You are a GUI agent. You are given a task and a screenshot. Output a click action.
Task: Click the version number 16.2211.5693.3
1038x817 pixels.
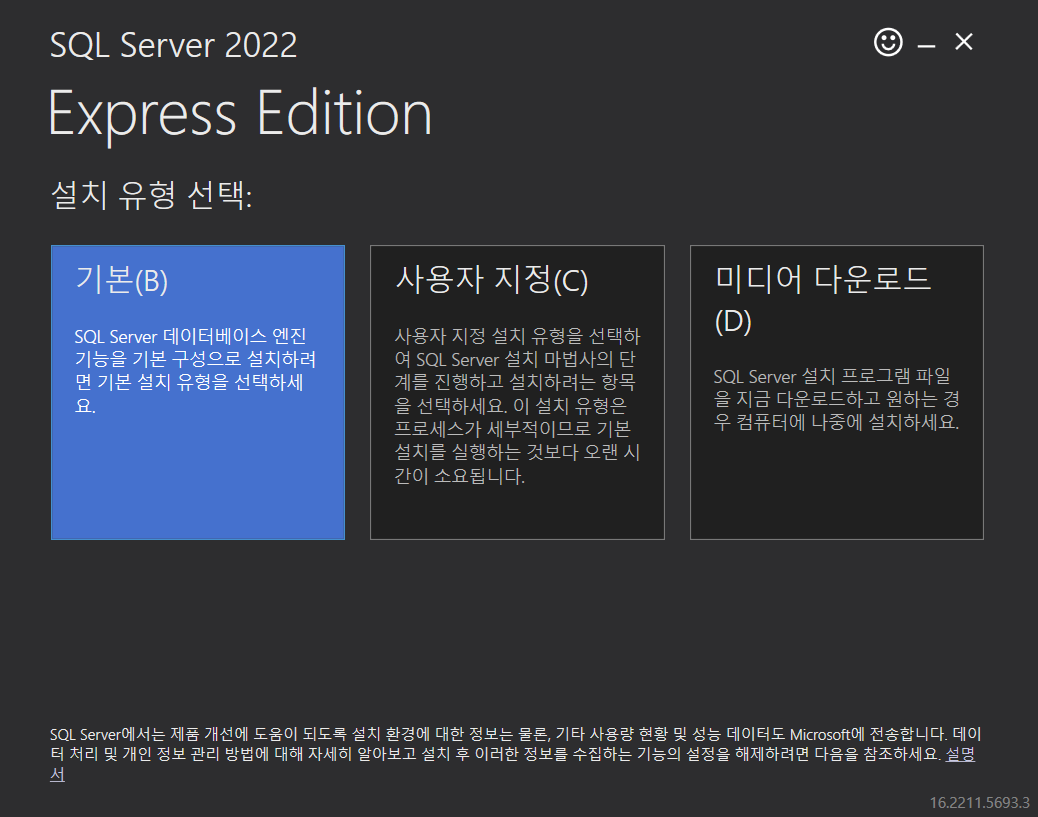[979, 802]
